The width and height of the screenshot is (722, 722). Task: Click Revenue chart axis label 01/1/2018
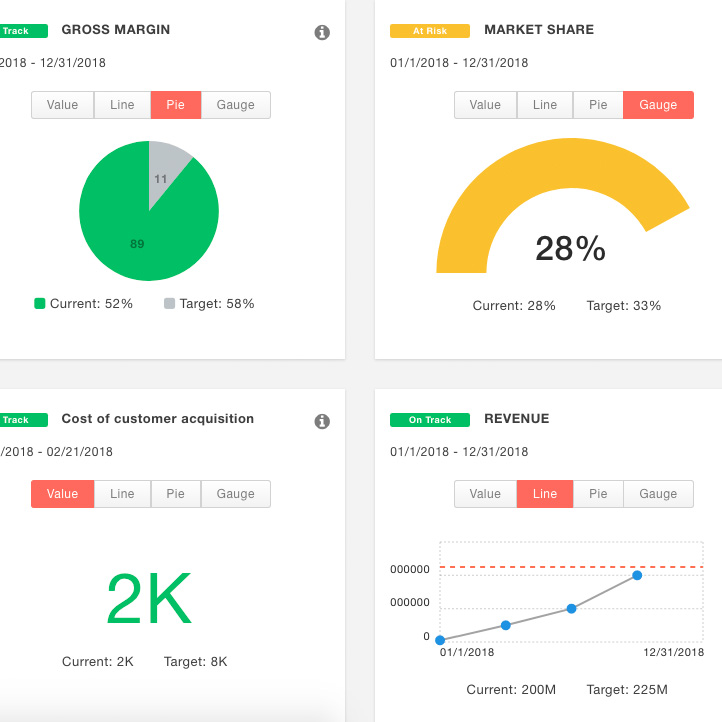pos(467,652)
